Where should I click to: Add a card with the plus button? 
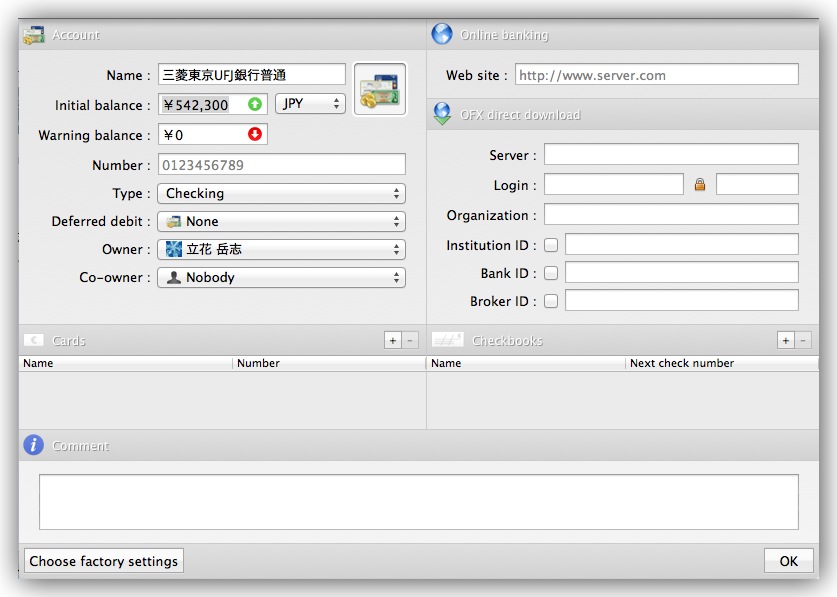[393, 341]
